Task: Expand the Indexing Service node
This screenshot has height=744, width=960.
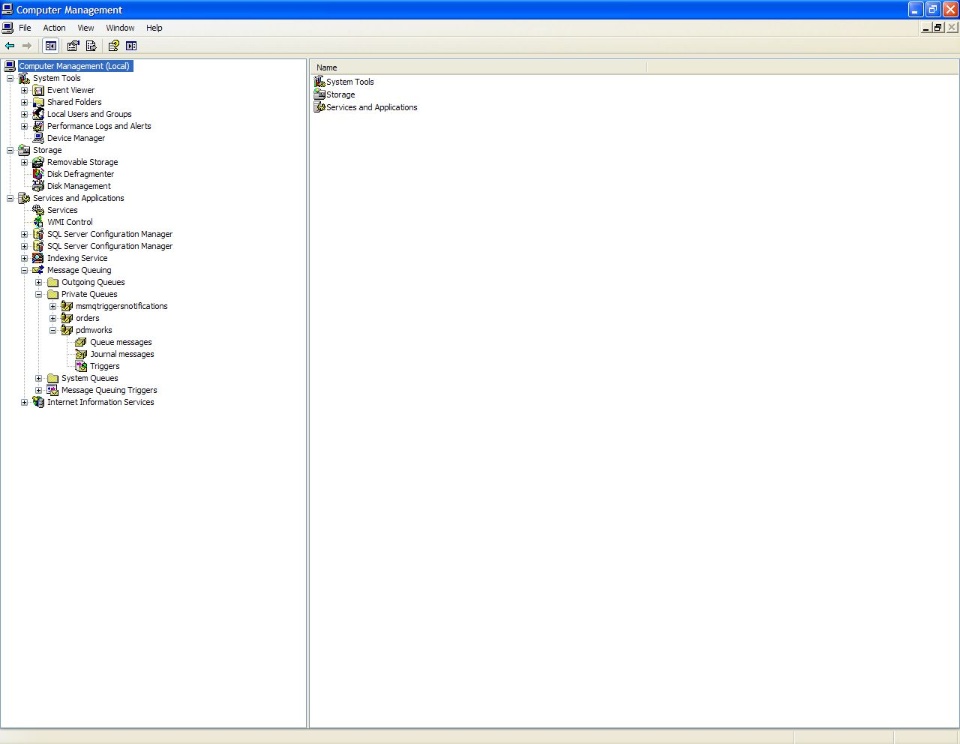Action: point(24,258)
